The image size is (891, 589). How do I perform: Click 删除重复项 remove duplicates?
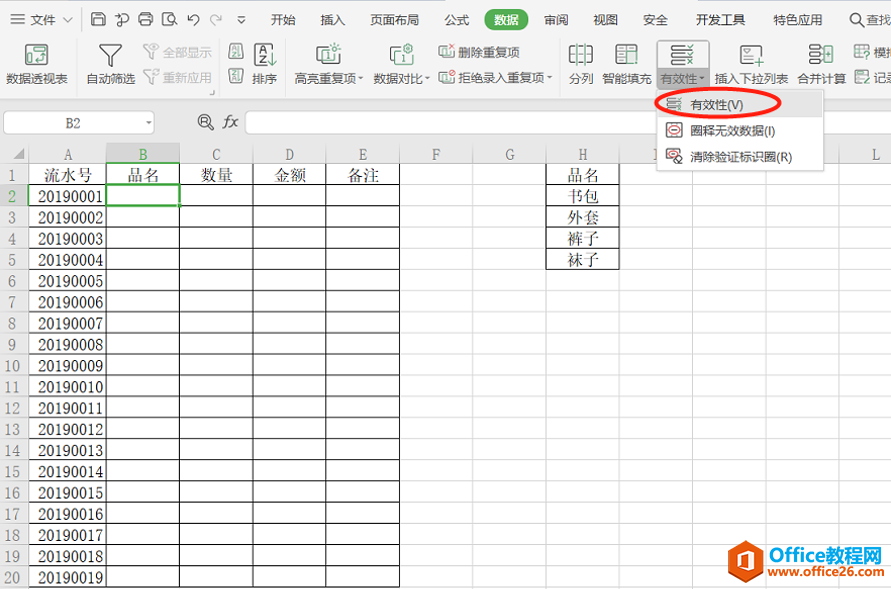pyautogui.click(x=479, y=52)
